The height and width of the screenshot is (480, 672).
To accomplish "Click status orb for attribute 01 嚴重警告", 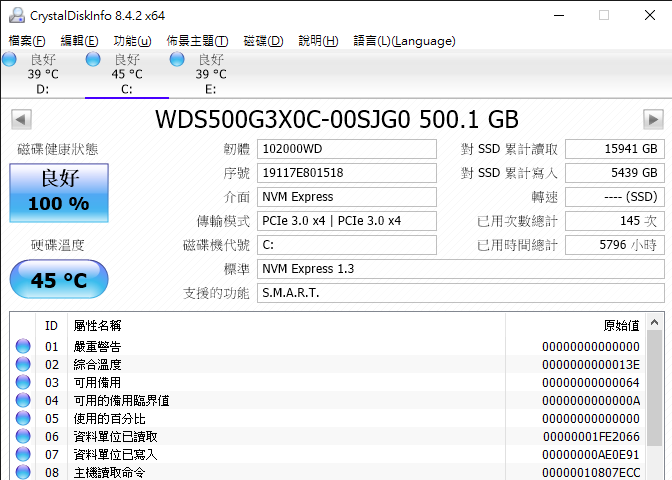I will (23, 346).
